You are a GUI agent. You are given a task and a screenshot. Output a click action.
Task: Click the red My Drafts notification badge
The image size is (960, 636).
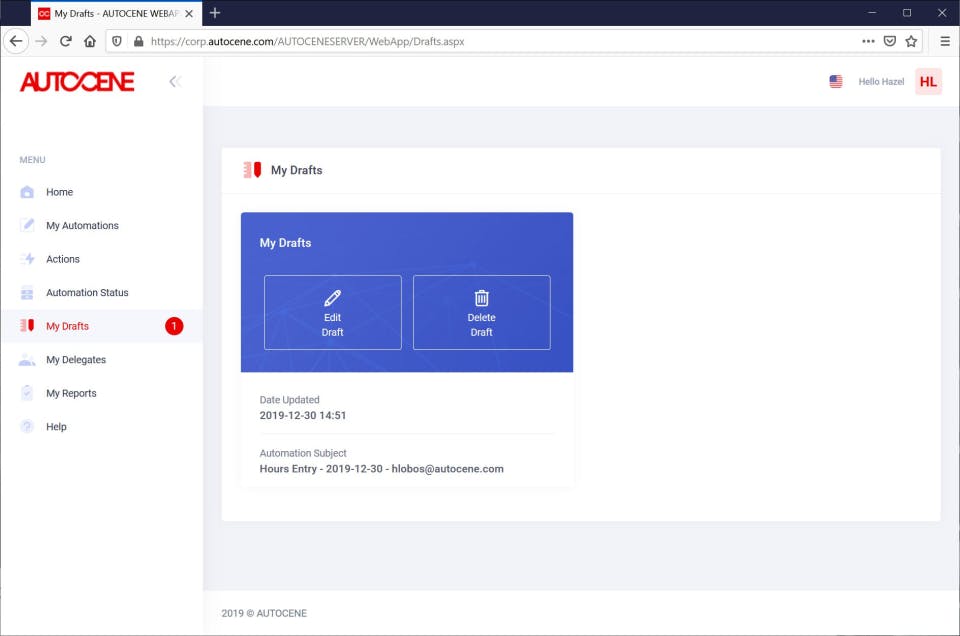pyautogui.click(x=174, y=326)
